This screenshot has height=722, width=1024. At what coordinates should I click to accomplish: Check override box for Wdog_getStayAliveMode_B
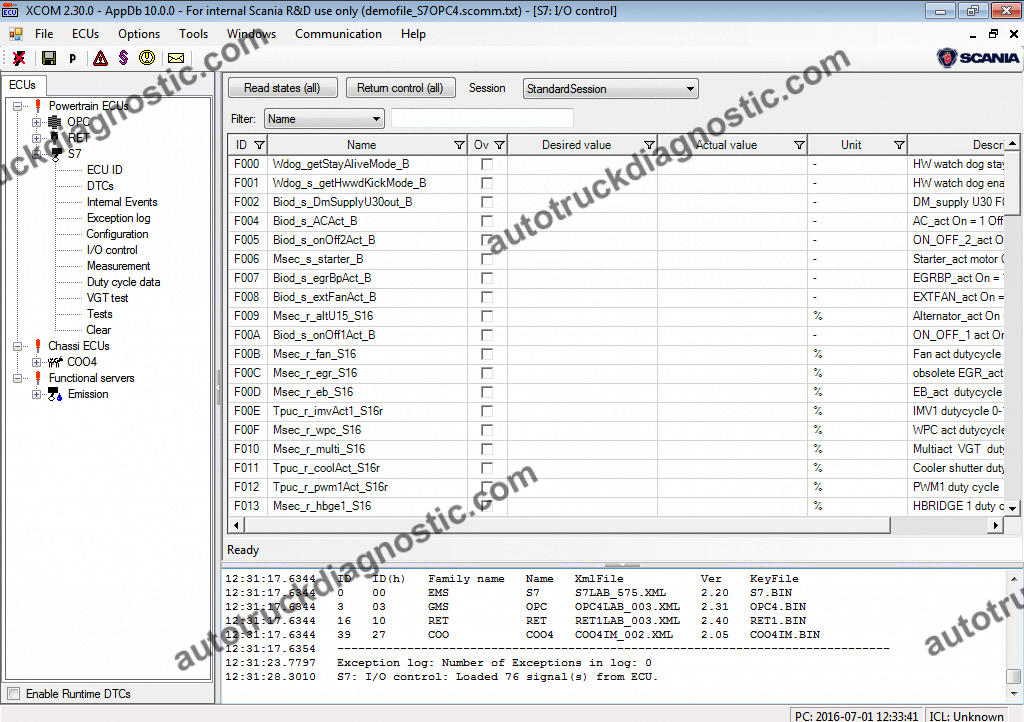[x=487, y=164]
